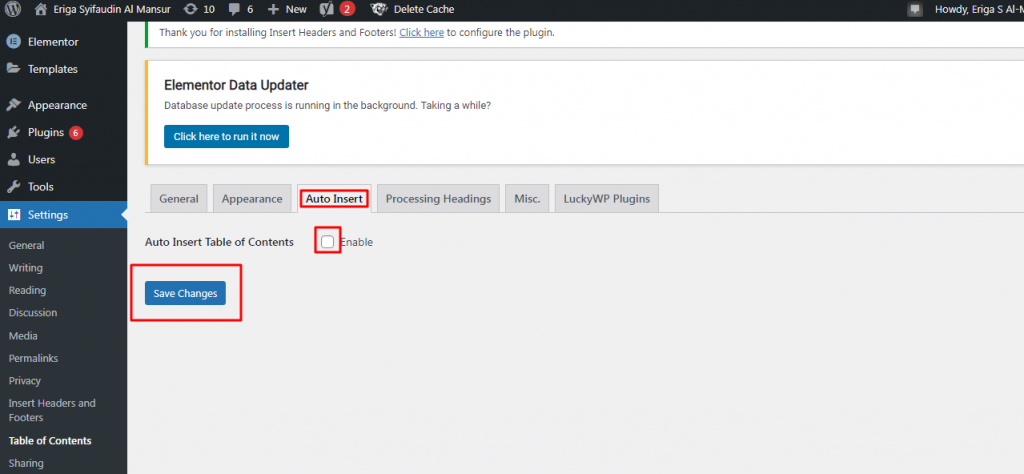
Task: Go to Media settings
Action: (23, 336)
